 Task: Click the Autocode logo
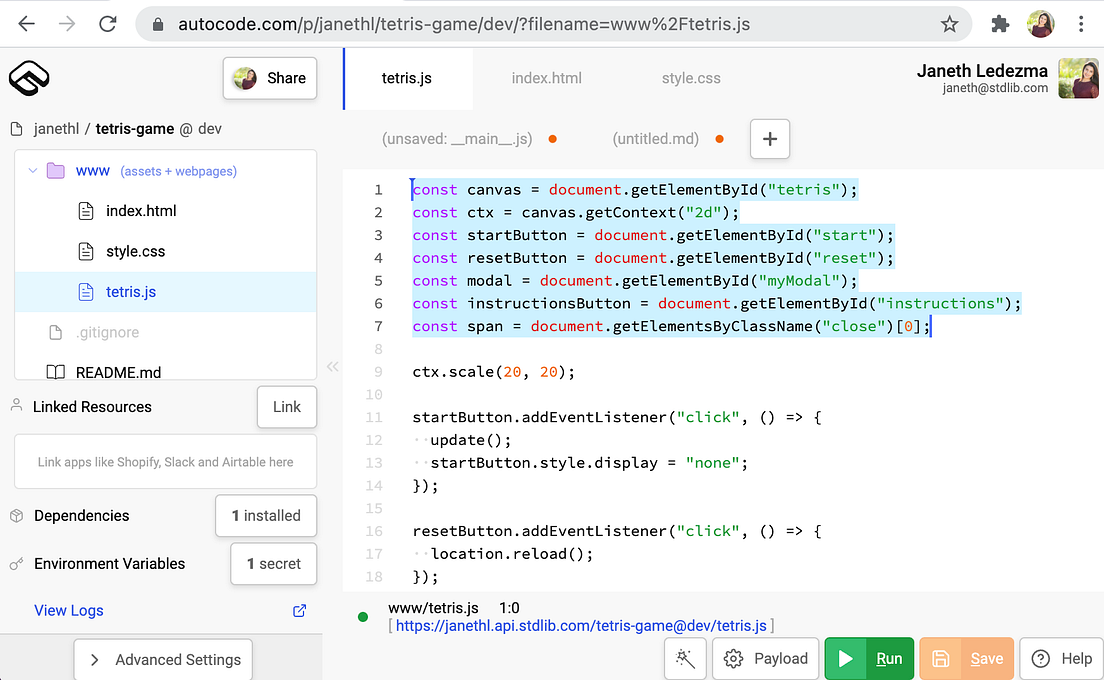pyautogui.click(x=29, y=78)
